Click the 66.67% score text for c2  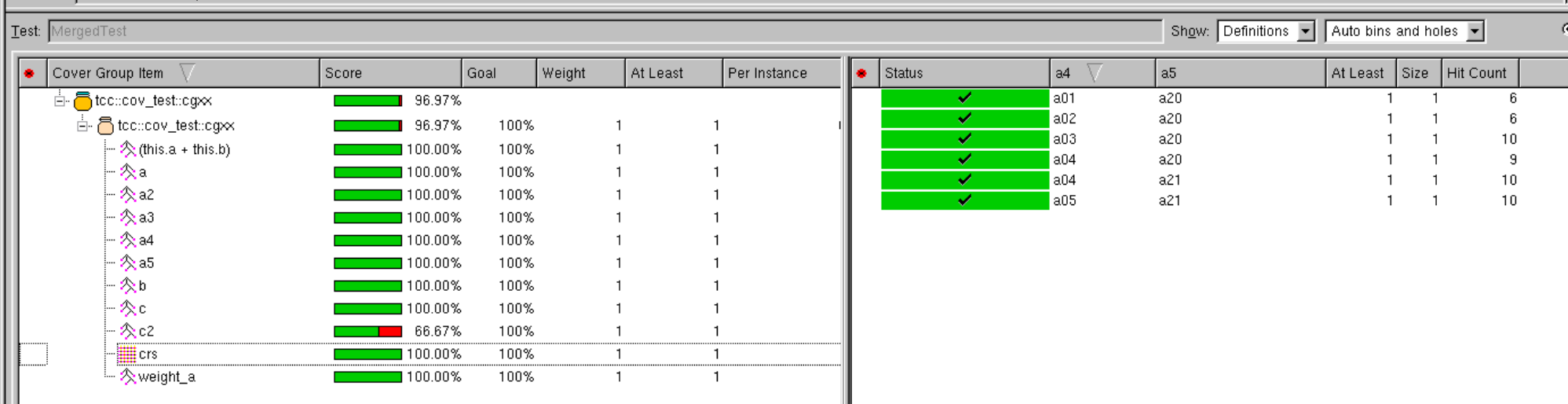(x=438, y=332)
